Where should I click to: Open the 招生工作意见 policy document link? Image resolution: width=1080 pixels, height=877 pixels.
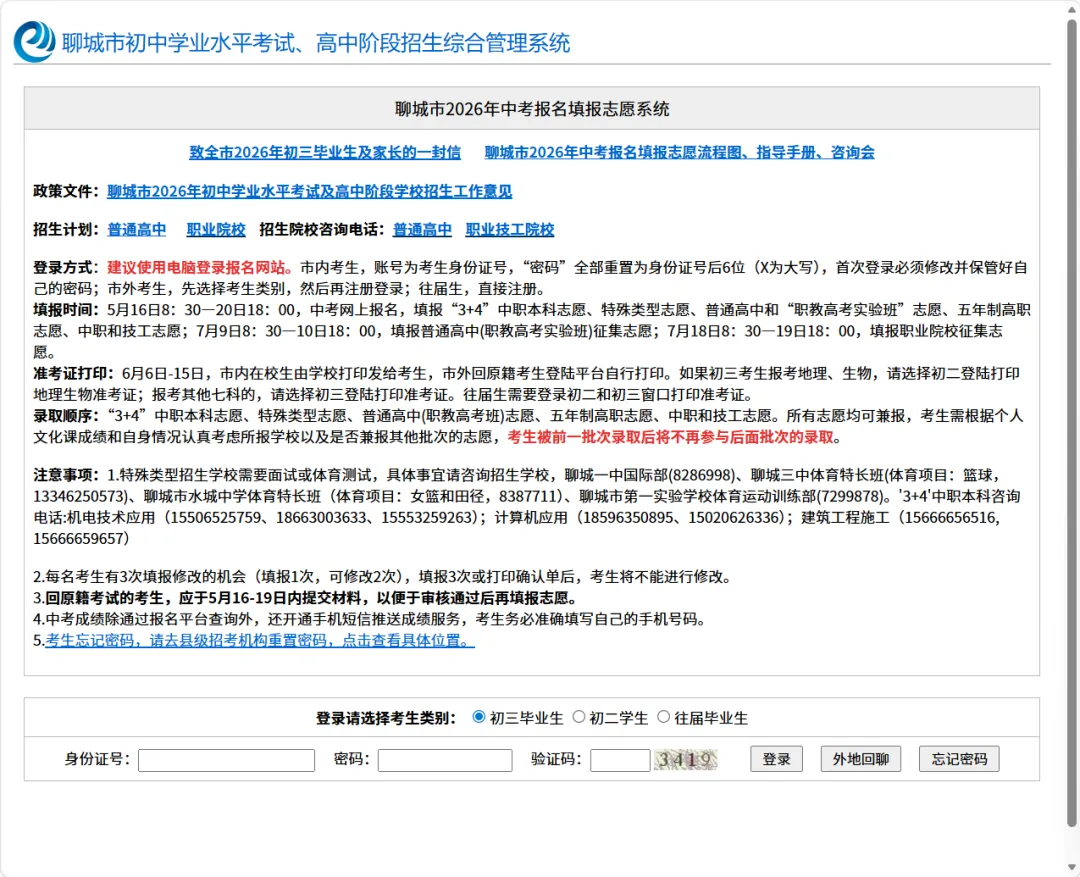click(309, 192)
